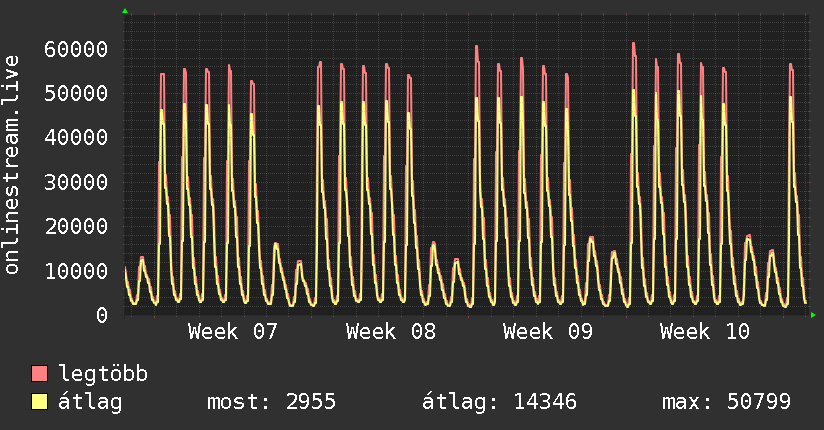Select the átlag legend label beside yellow swatch
Screen dimensions: 824x430
click(x=90, y=402)
